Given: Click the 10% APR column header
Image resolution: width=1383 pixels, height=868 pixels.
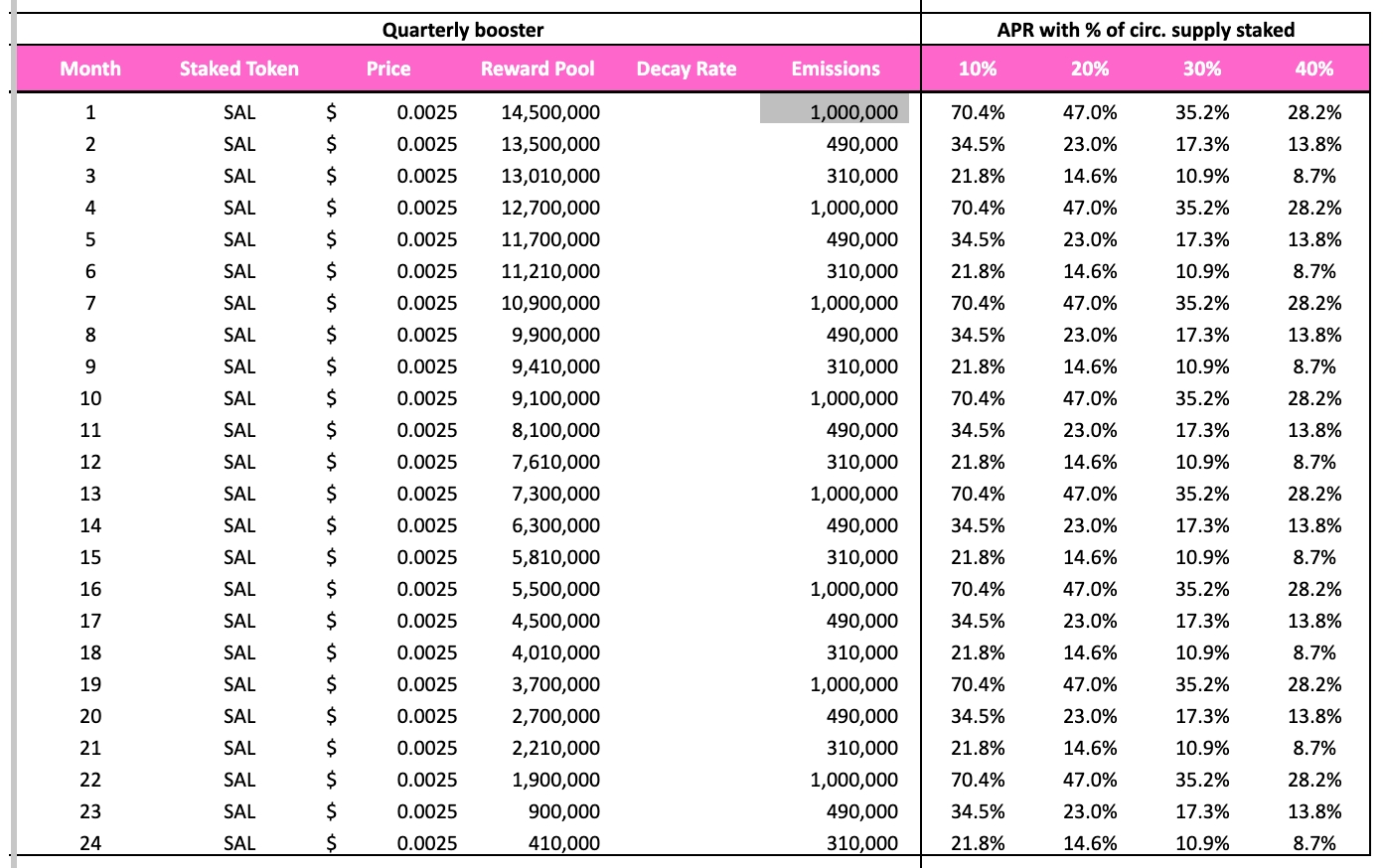Looking at the screenshot, I should pyautogui.click(x=978, y=69).
